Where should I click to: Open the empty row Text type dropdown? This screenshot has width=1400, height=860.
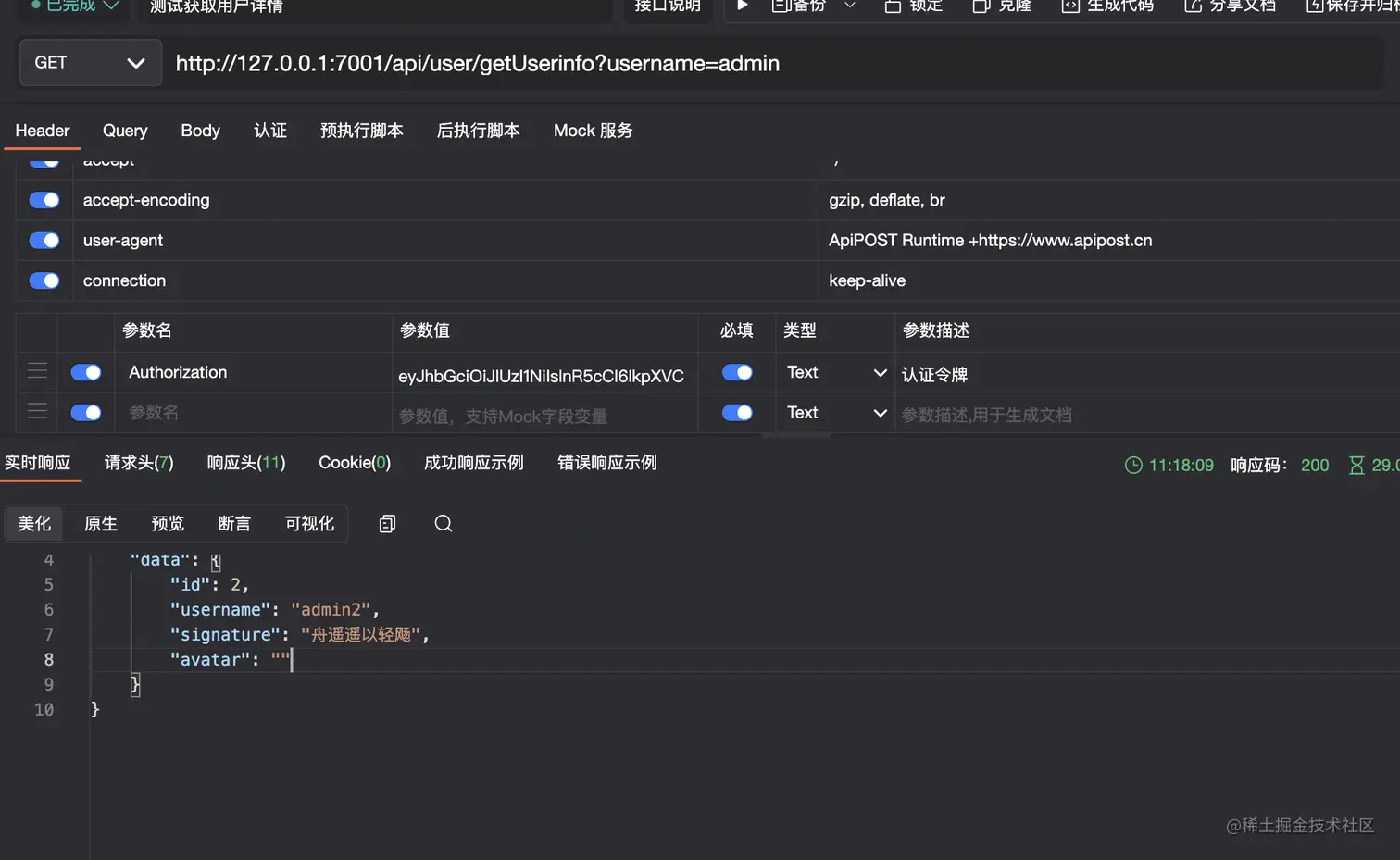tap(836, 413)
